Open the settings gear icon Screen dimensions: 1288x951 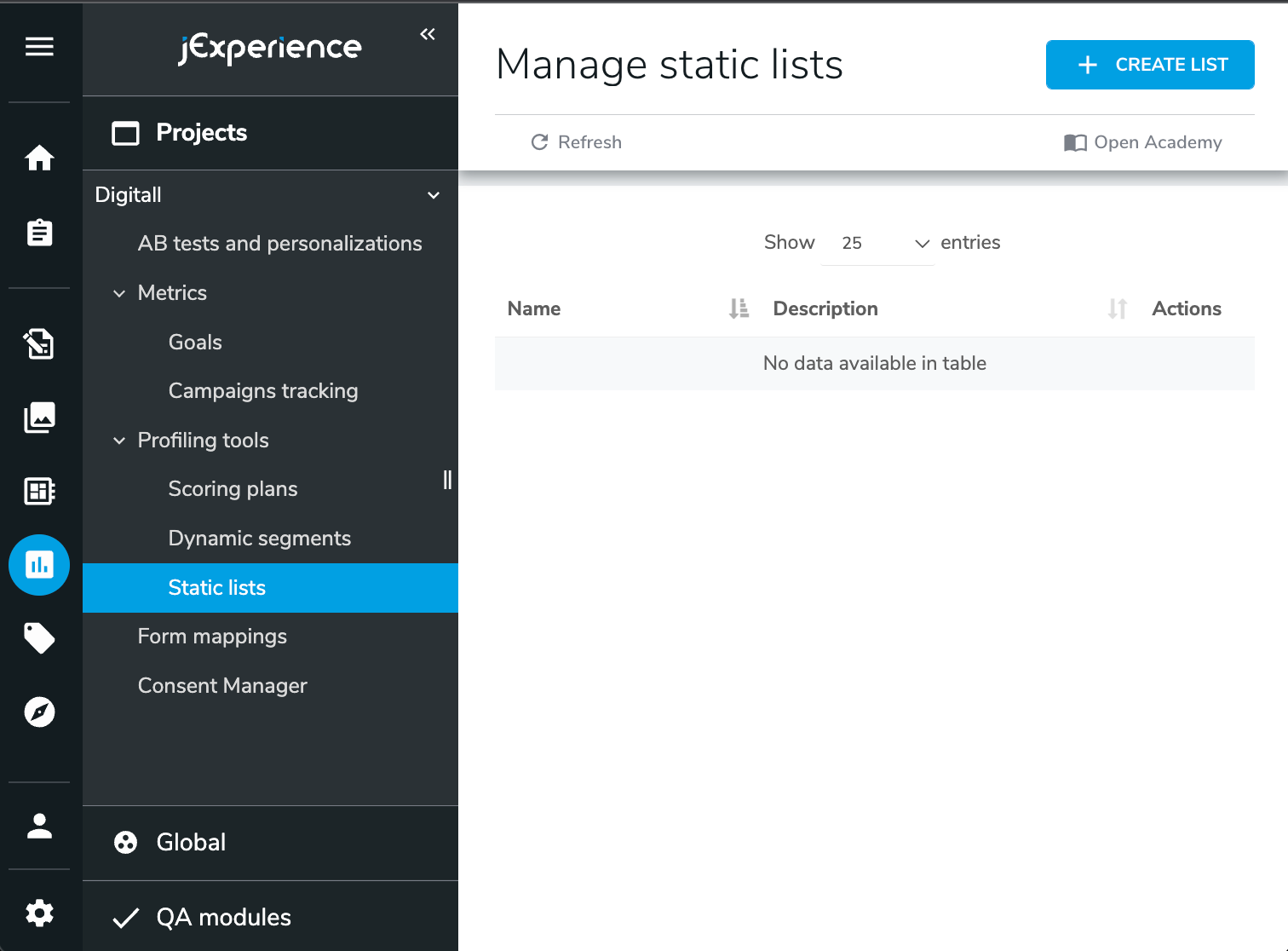tap(39, 913)
